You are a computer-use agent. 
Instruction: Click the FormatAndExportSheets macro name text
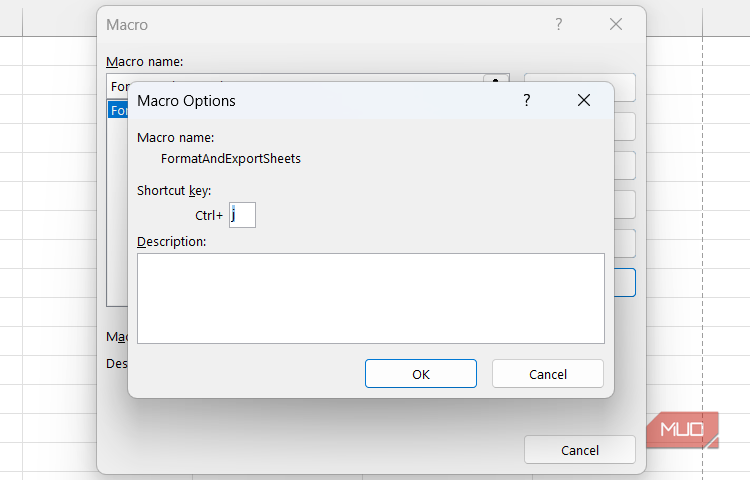pos(231,158)
